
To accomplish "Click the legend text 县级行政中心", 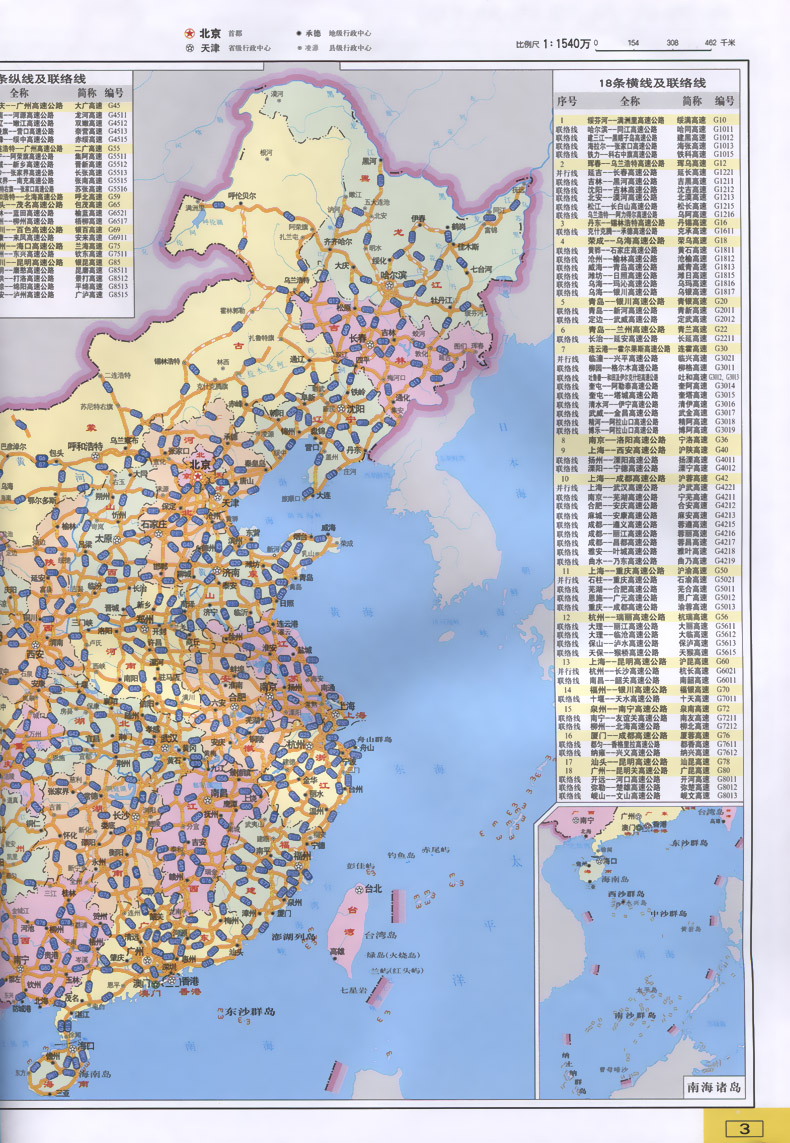I will coord(349,47).
